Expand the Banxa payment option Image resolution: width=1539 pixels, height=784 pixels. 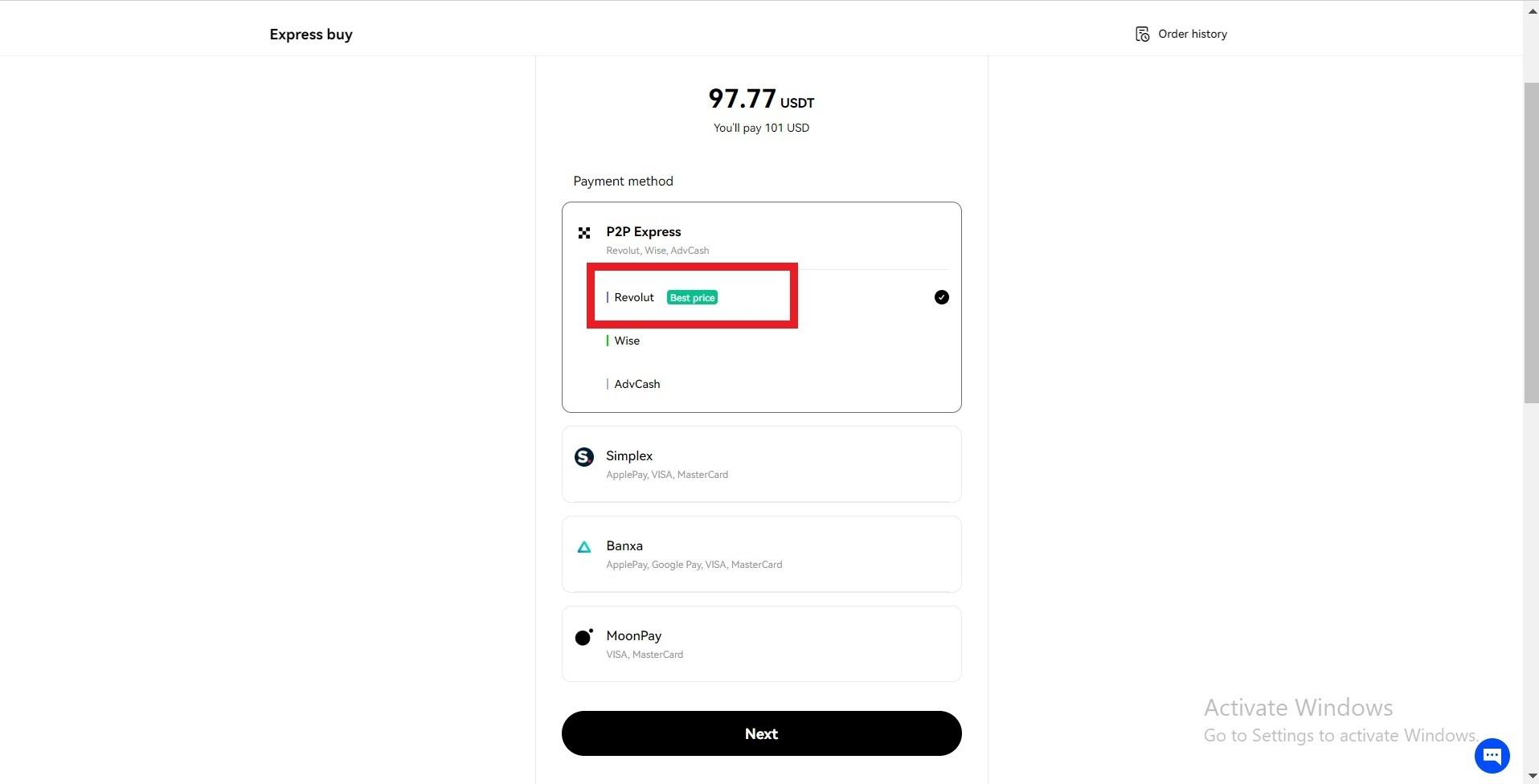click(x=761, y=554)
